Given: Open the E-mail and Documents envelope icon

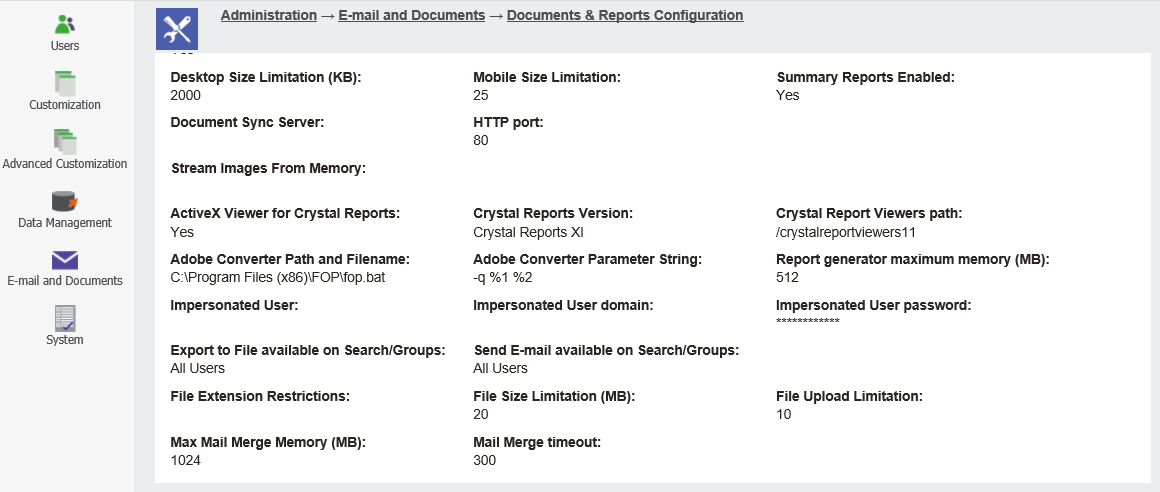Looking at the screenshot, I should click(65, 260).
